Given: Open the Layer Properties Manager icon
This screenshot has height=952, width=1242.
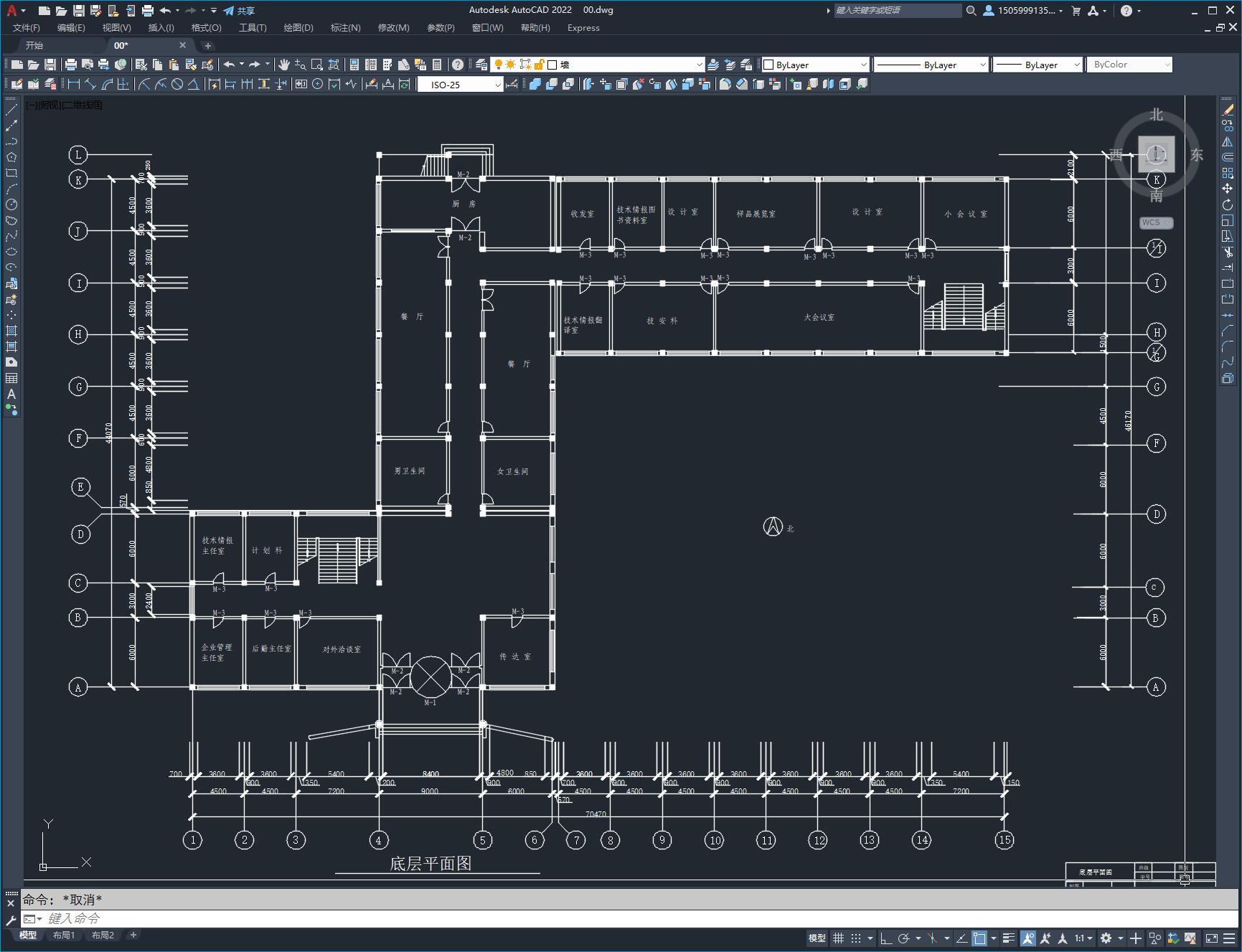Looking at the screenshot, I should [x=481, y=65].
